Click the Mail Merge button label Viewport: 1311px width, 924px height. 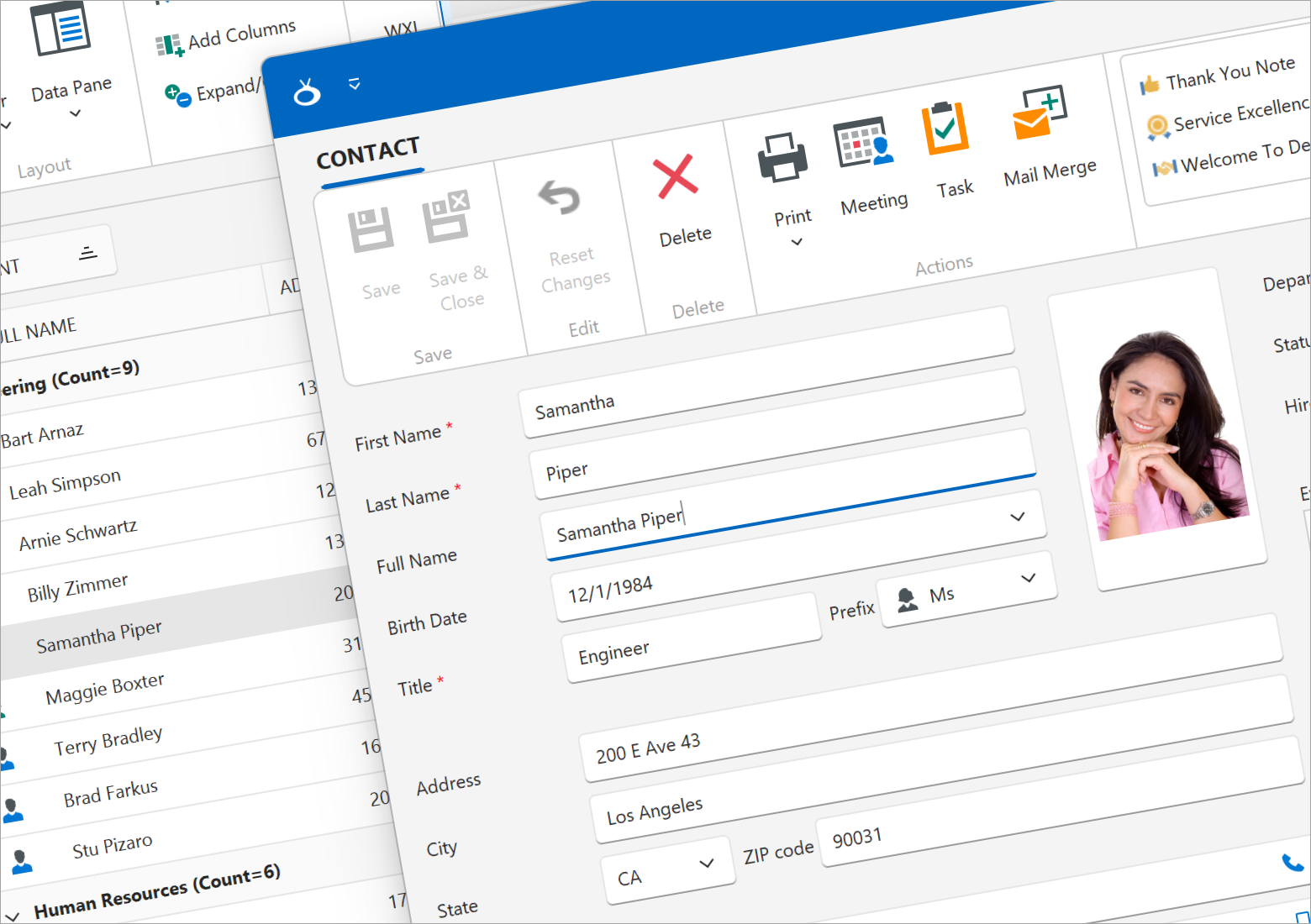(1050, 172)
